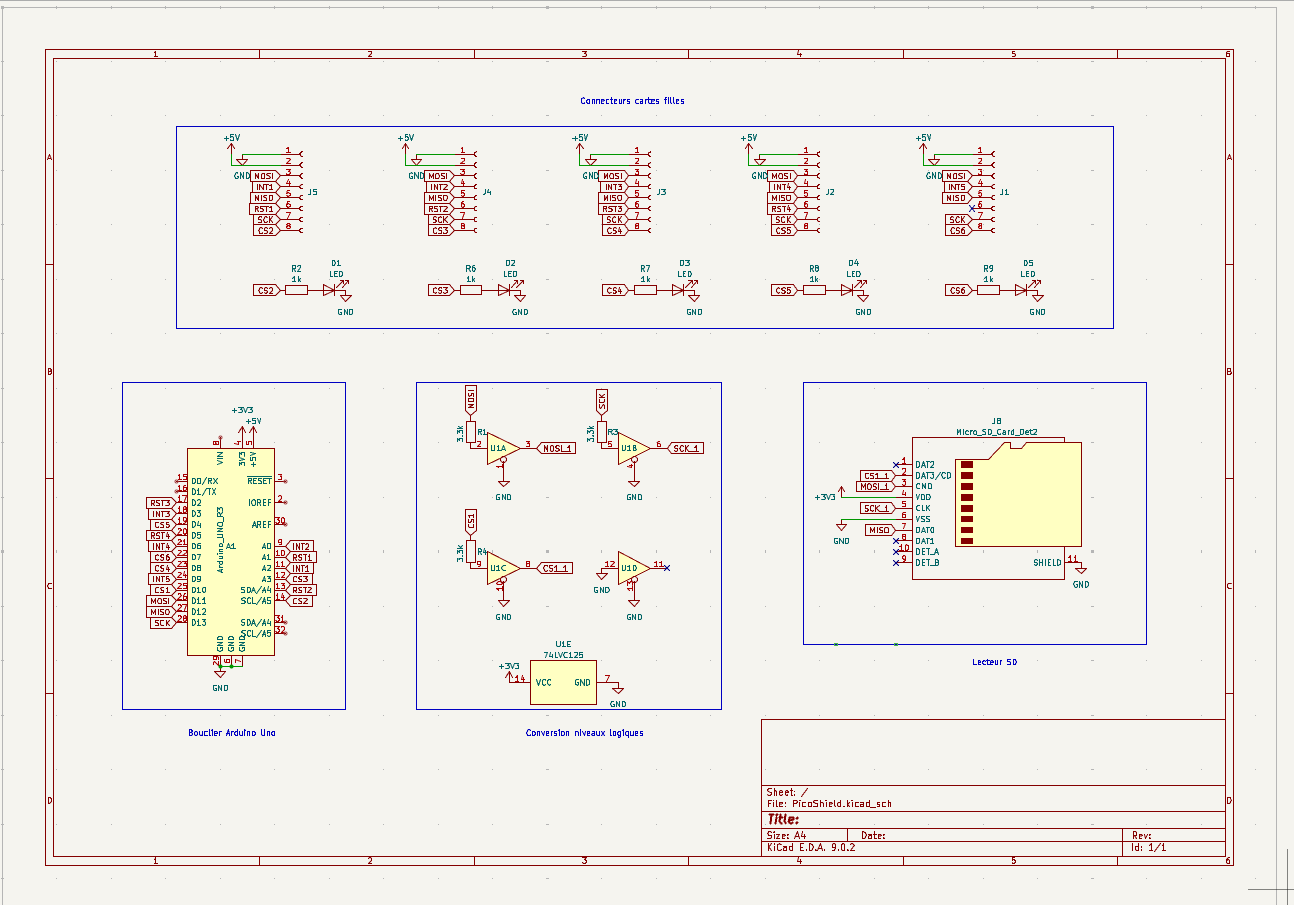
Task: Click the "Lecteur SD" caption text
Action: coord(994,662)
